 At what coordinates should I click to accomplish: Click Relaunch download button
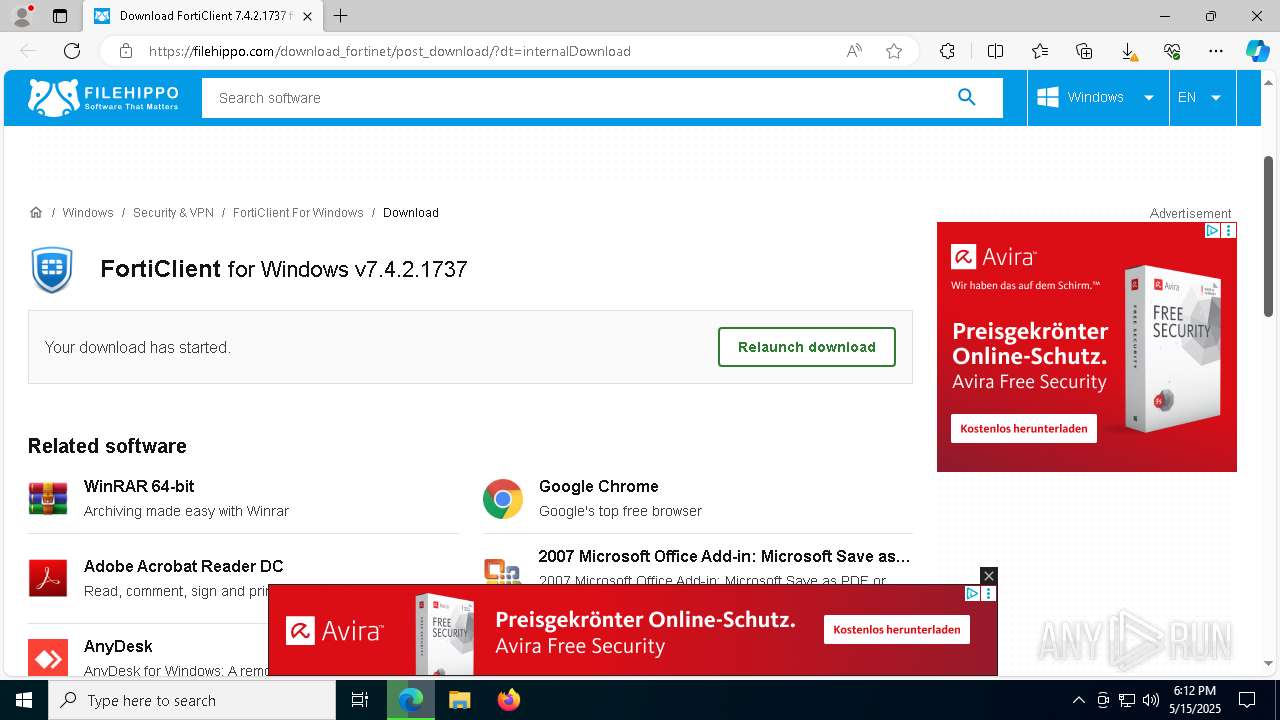coord(807,347)
